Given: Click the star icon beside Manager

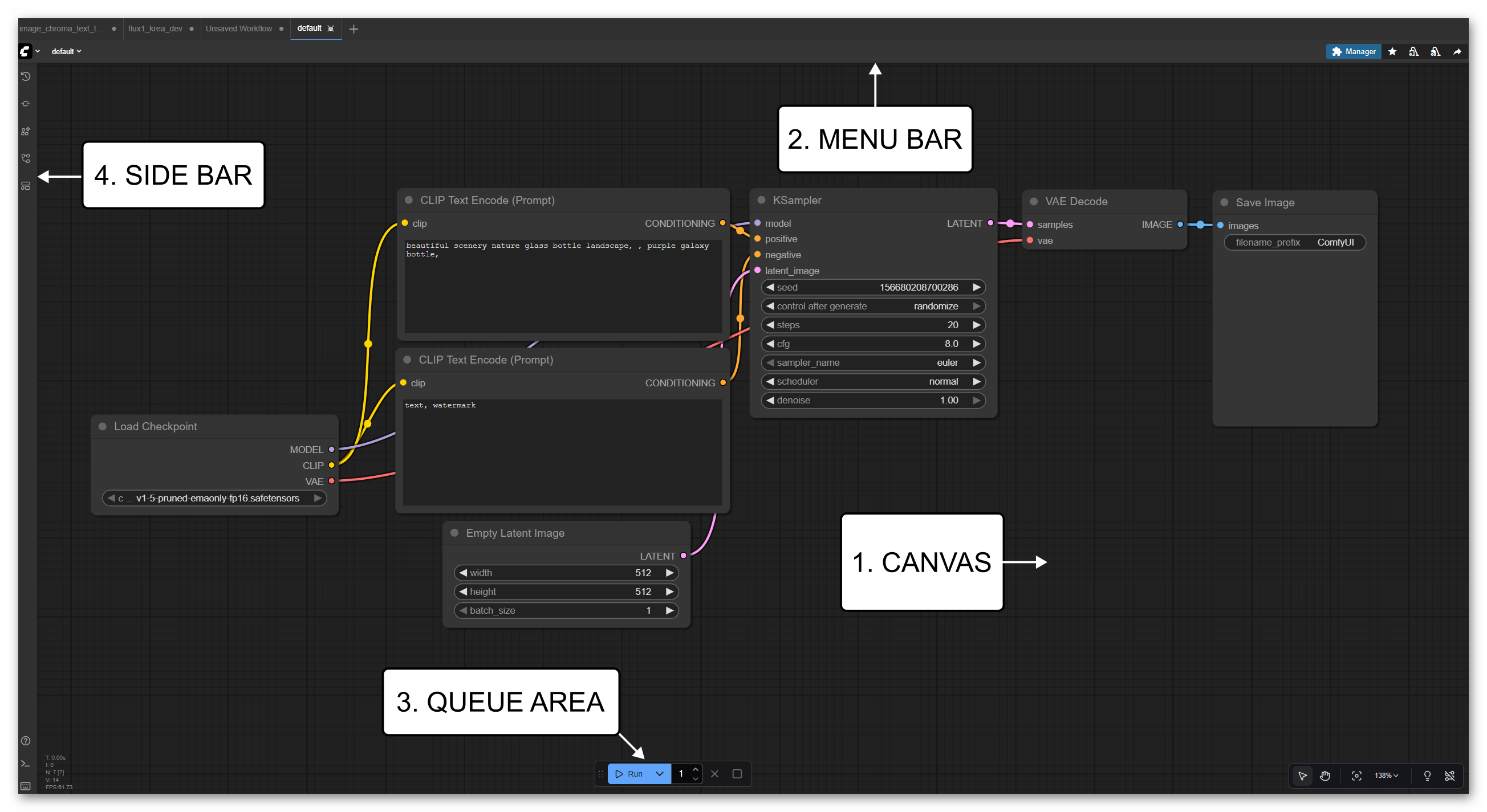Looking at the screenshot, I should click(1392, 51).
